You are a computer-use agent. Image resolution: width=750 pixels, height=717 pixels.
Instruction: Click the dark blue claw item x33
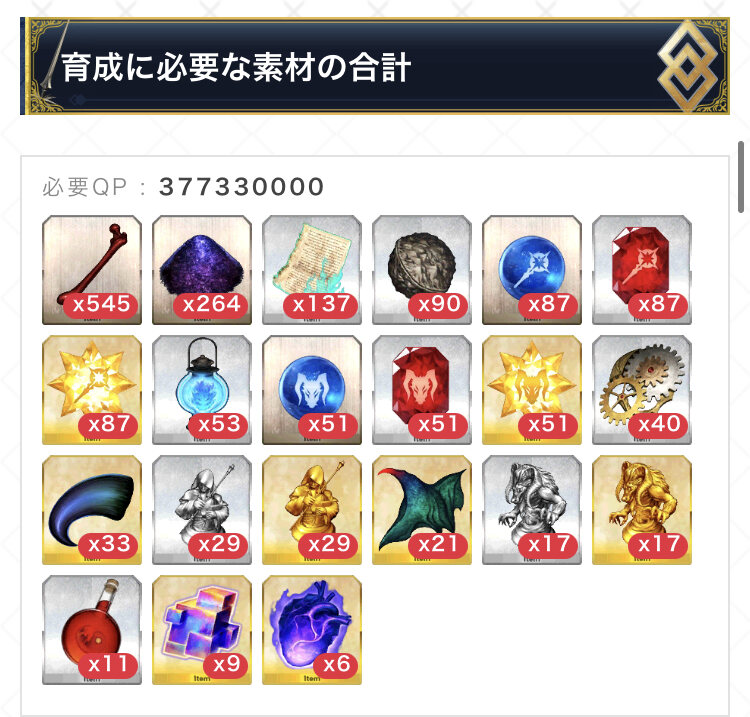pos(92,510)
